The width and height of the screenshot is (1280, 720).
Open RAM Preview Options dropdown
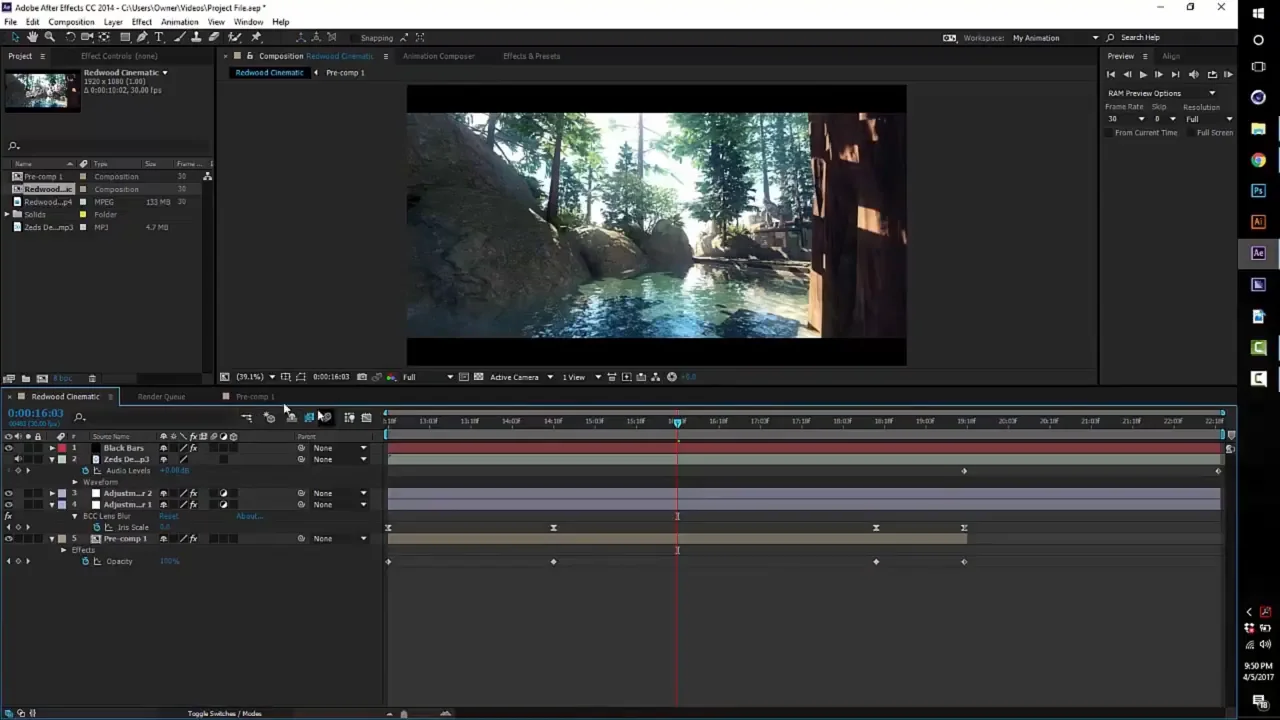[1161, 93]
